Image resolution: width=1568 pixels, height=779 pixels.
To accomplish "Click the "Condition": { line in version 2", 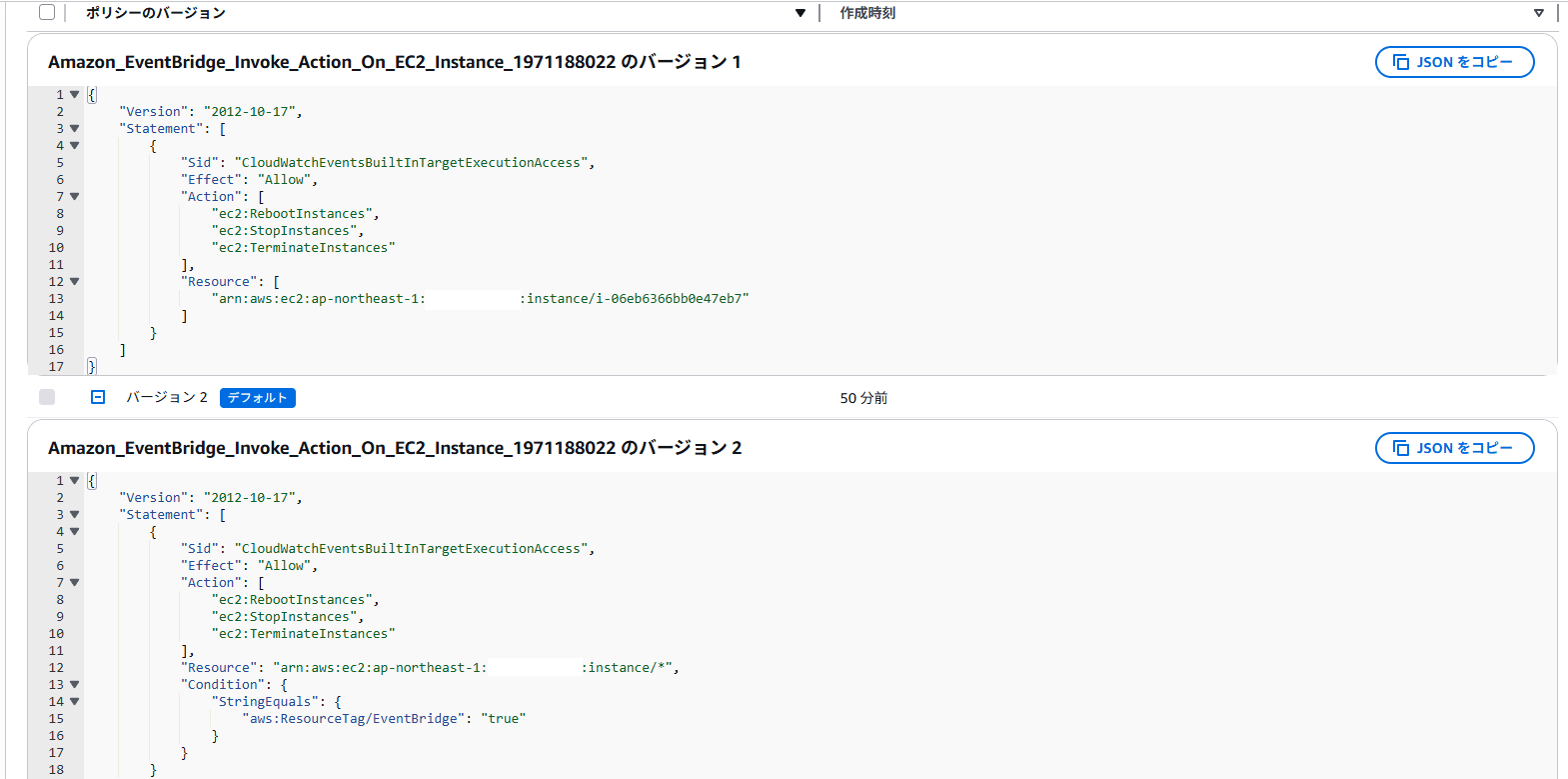I will tap(234, 685).
